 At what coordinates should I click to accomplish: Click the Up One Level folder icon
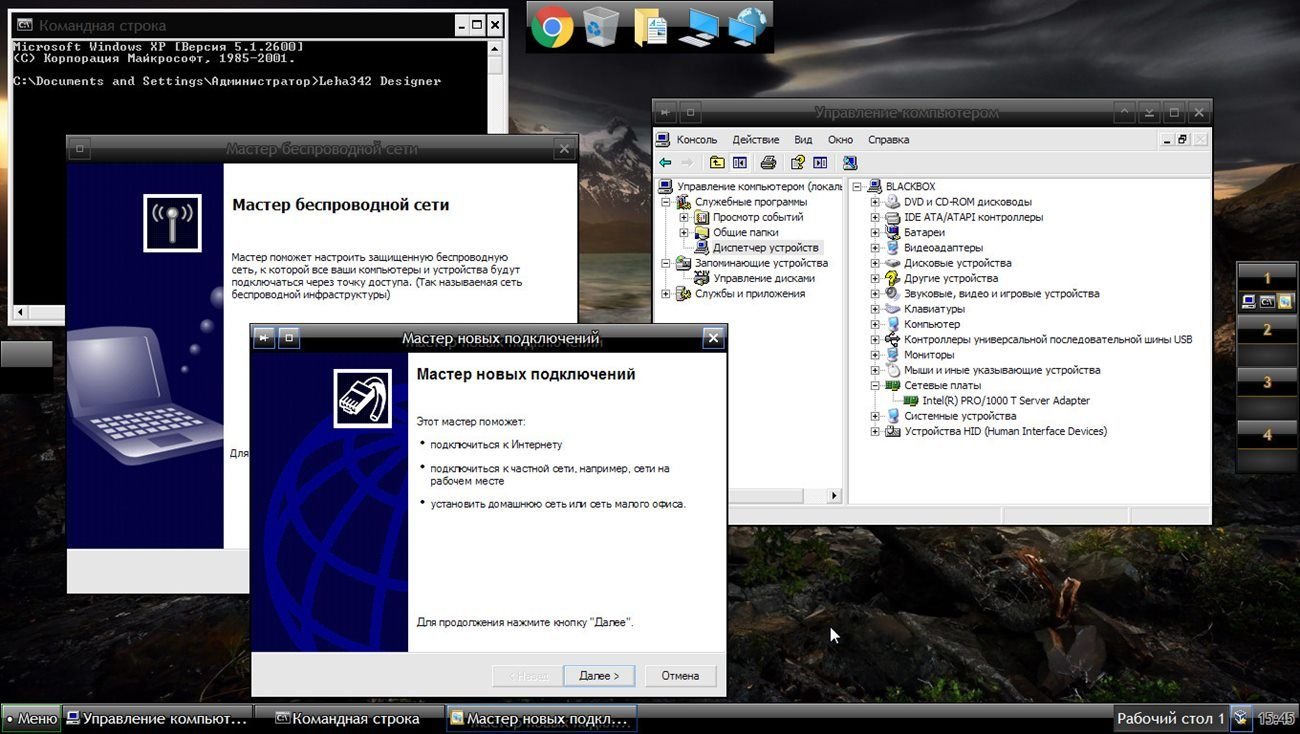click(717, 163)
